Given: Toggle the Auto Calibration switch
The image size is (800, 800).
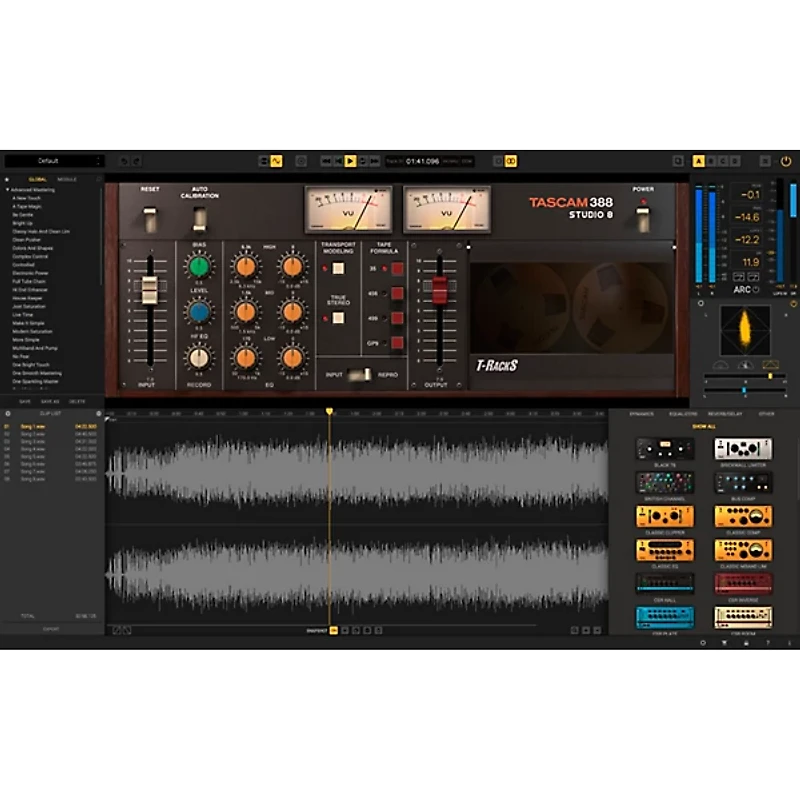Looking at the screenshot, I should tap(199, 219).
